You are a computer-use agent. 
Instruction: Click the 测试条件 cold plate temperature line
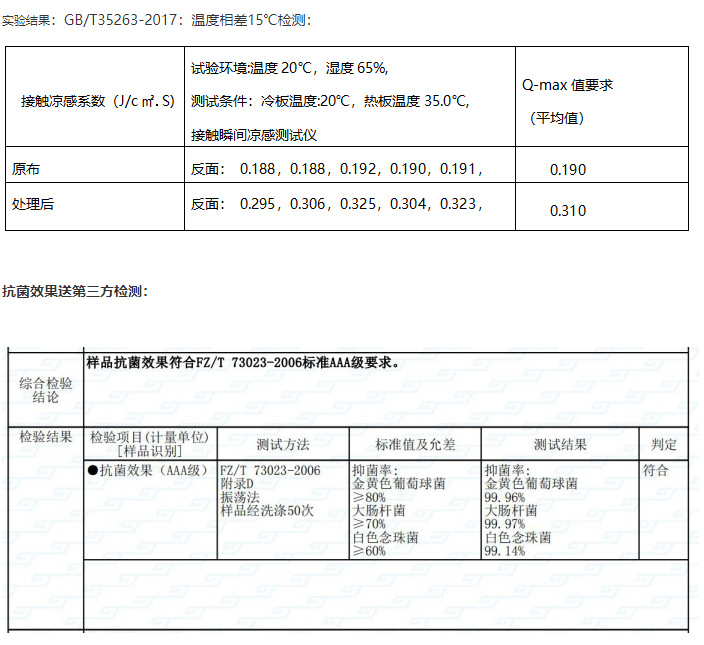click(329, 101)
